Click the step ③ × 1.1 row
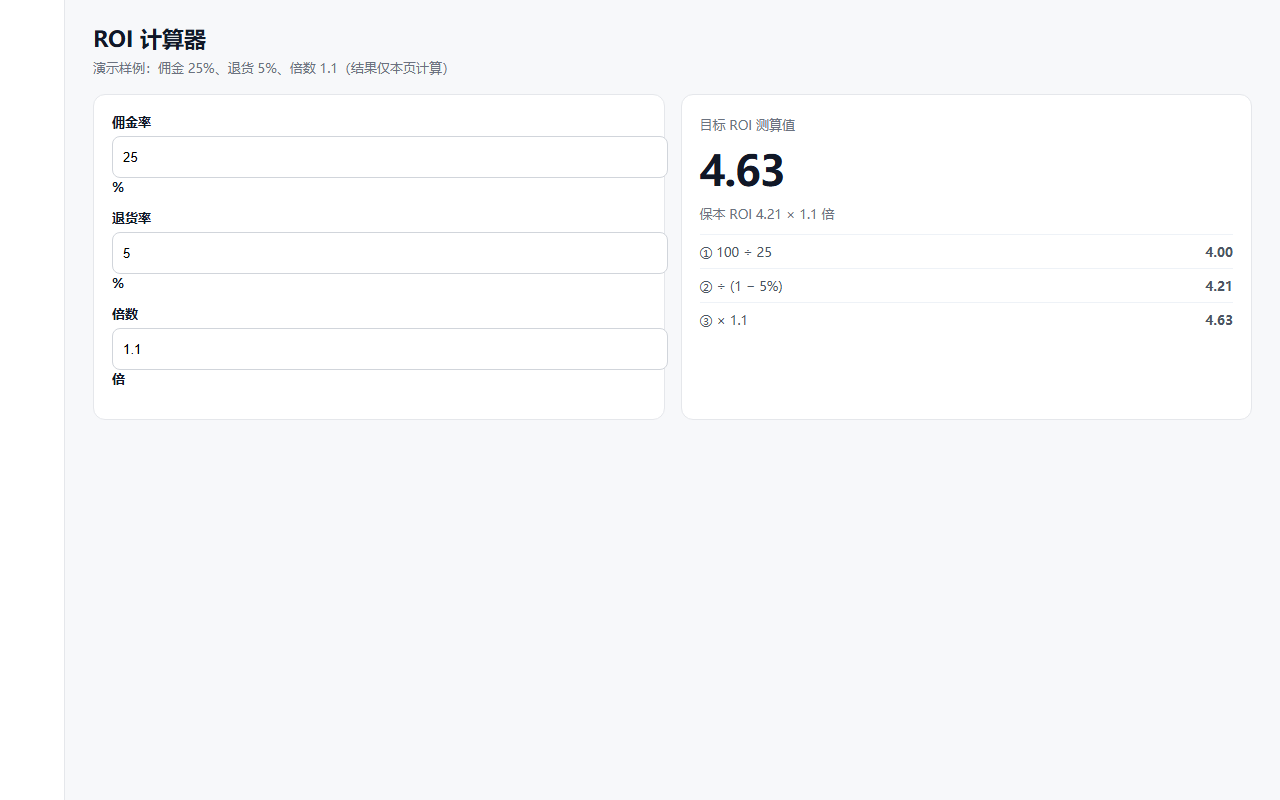This screenshot has width=1280, height=800. pyautogui.click(x=966, y=320)
